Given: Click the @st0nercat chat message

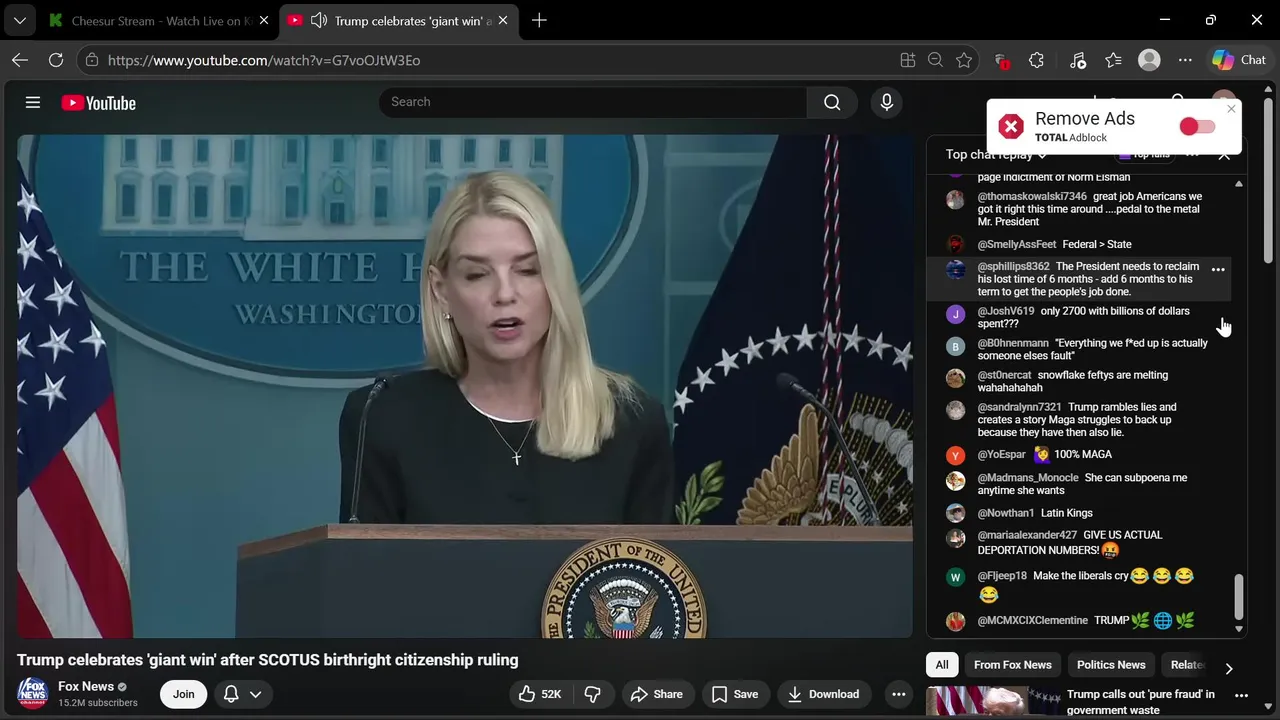Looking at the screenshot, I should coord(1078,381).
